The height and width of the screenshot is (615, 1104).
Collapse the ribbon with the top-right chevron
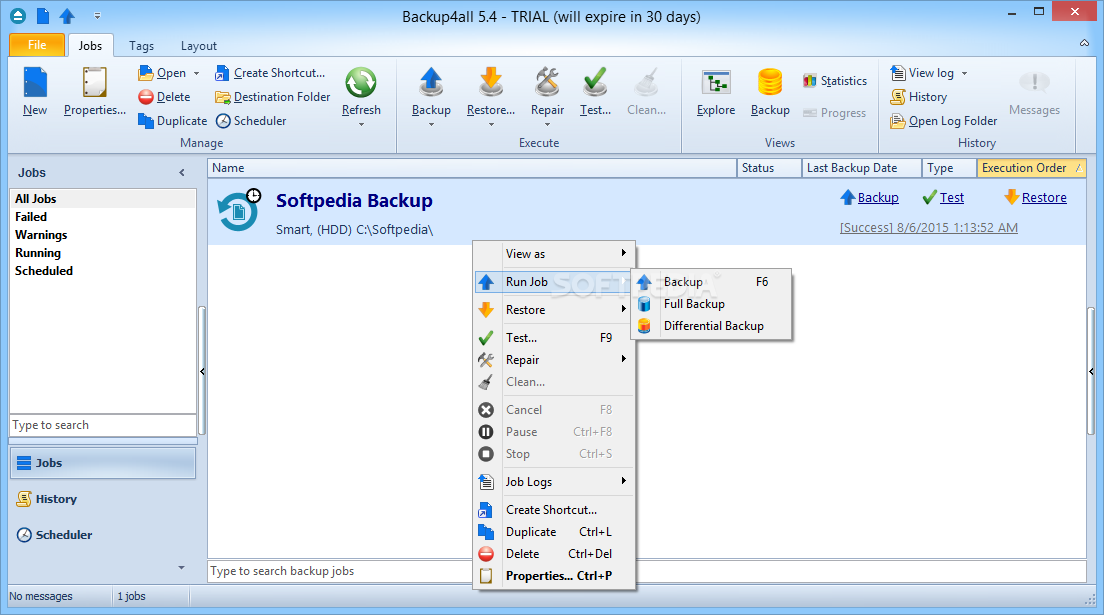click(1084, 44)
